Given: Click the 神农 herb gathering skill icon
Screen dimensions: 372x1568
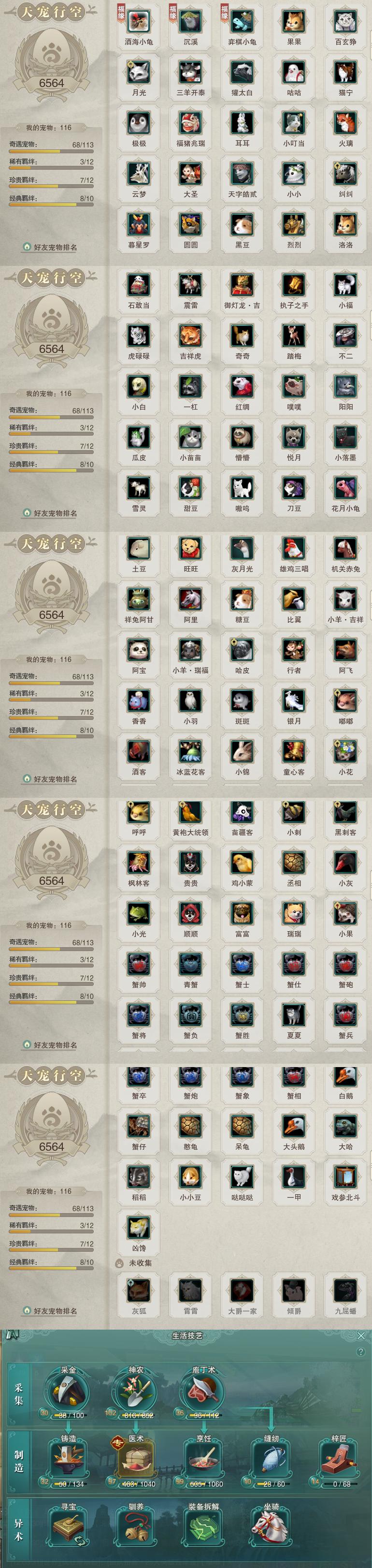Looking at the screenshot, I should (135, 1392).
